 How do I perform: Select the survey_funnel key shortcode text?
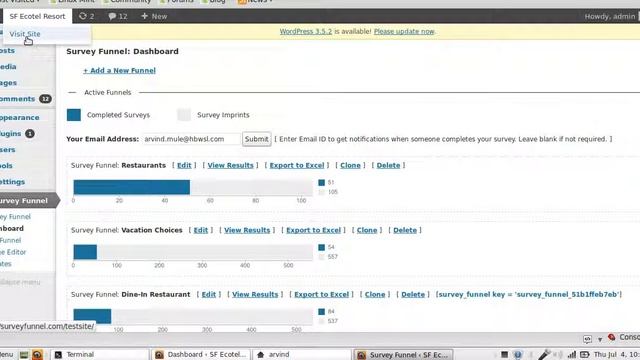(529, 294)
